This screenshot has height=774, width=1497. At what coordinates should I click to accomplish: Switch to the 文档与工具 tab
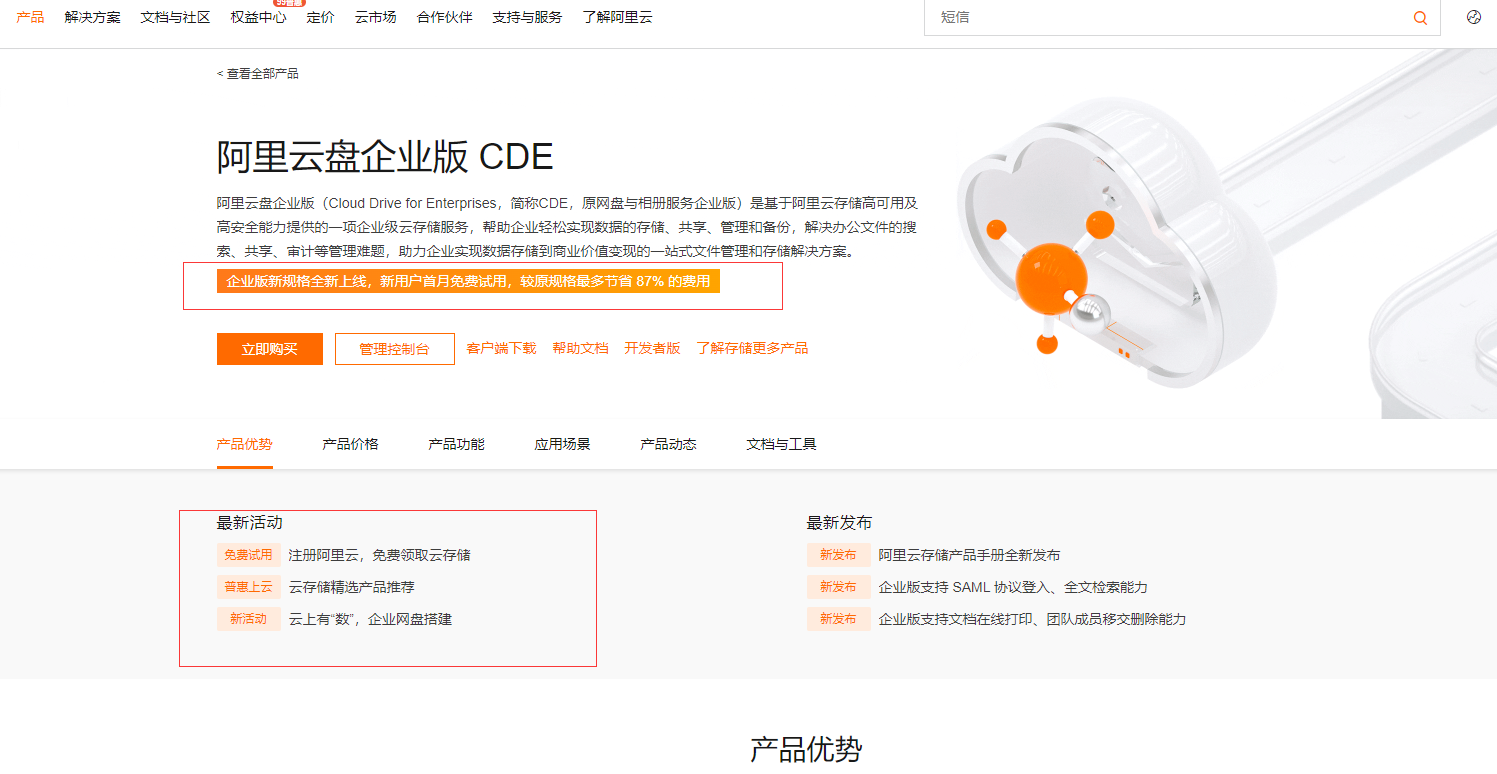click(781, 444)
